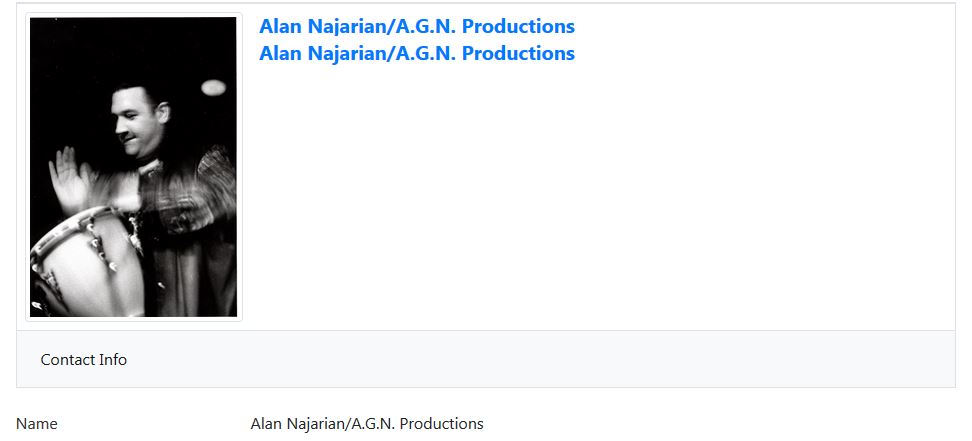Click the raised hand in the photo
The image size is (972, 441).
[x=69, y=180]
